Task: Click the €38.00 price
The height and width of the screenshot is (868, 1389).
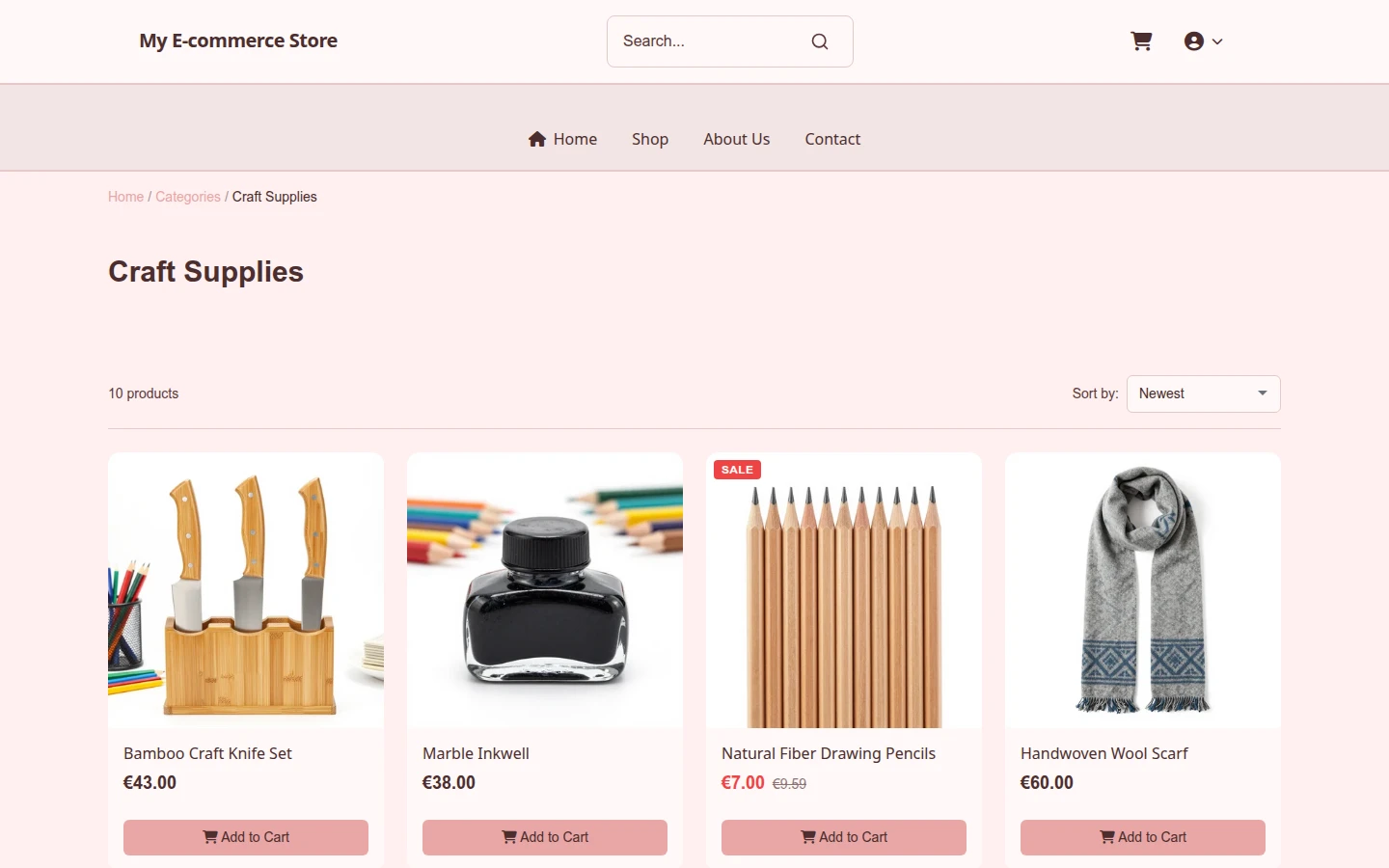Action: 449,782
